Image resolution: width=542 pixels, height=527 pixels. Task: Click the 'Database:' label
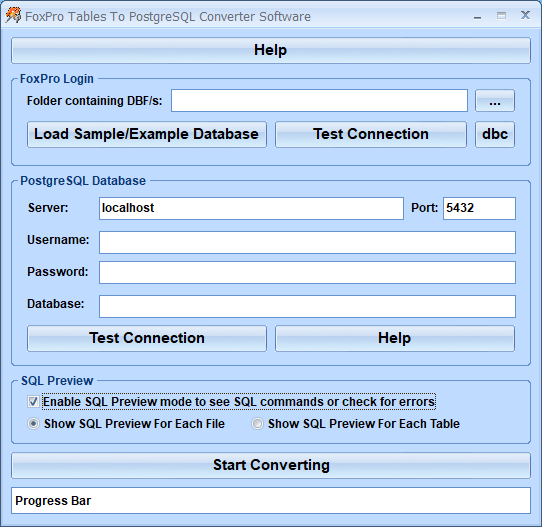(x=56, y=304)
